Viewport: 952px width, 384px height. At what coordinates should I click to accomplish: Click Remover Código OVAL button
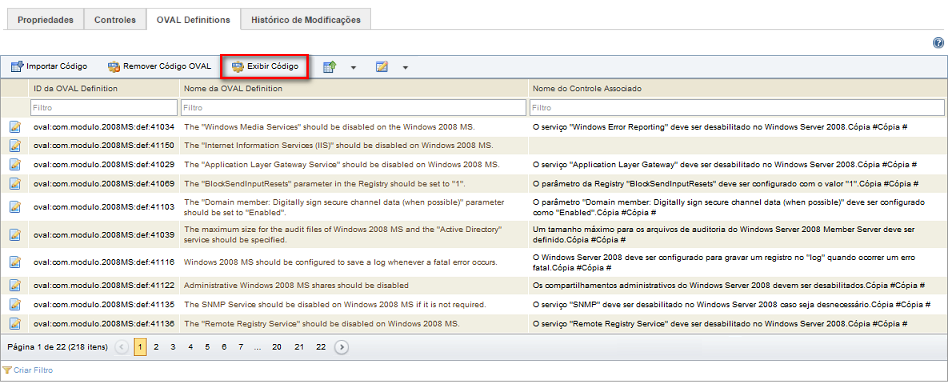(160, 66)
